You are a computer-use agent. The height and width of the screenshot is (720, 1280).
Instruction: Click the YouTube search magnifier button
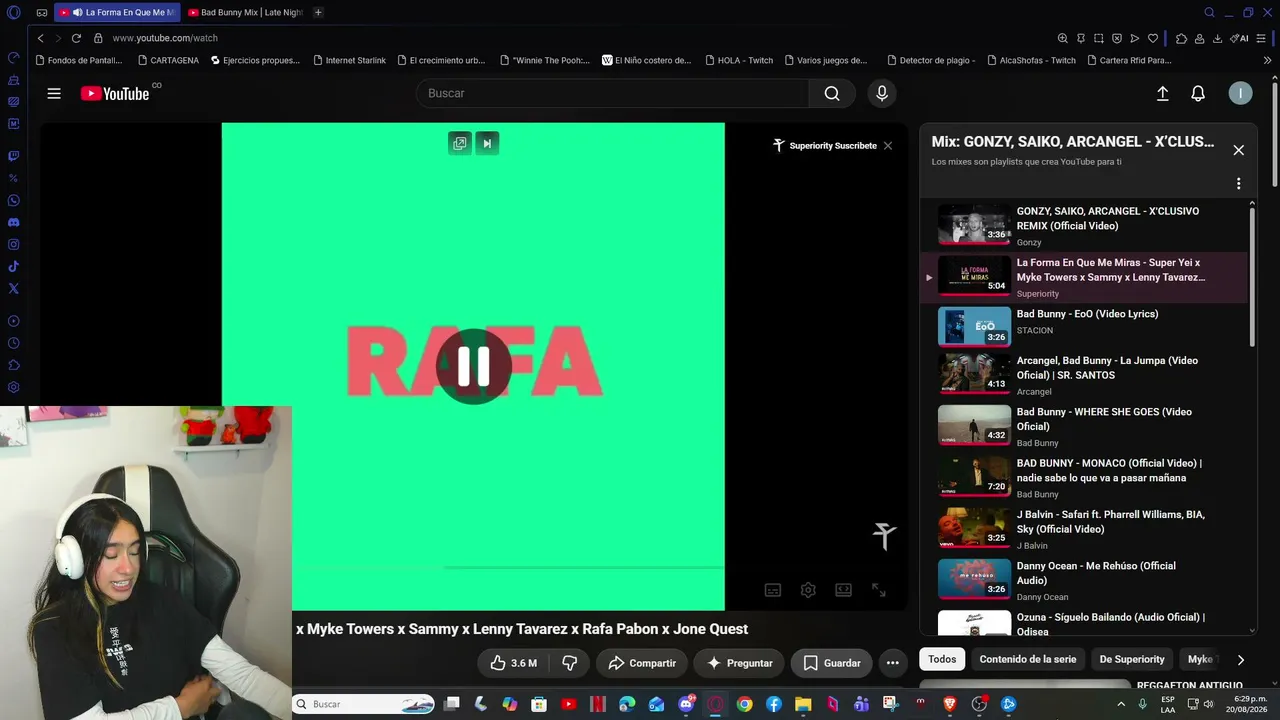coord(832,93)
